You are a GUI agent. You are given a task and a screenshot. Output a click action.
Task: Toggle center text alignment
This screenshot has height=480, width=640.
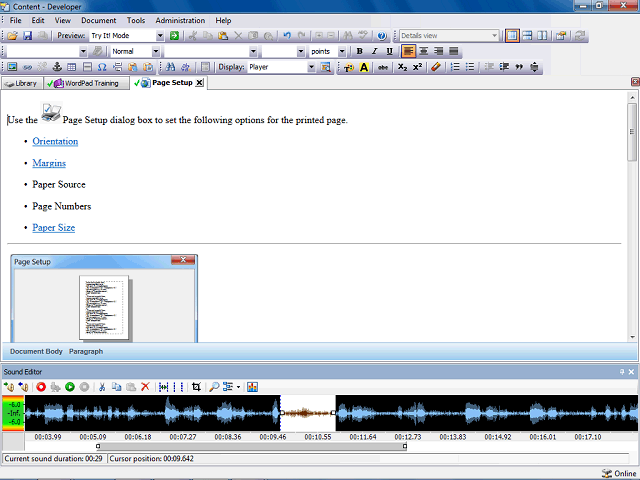coord(424,51)
